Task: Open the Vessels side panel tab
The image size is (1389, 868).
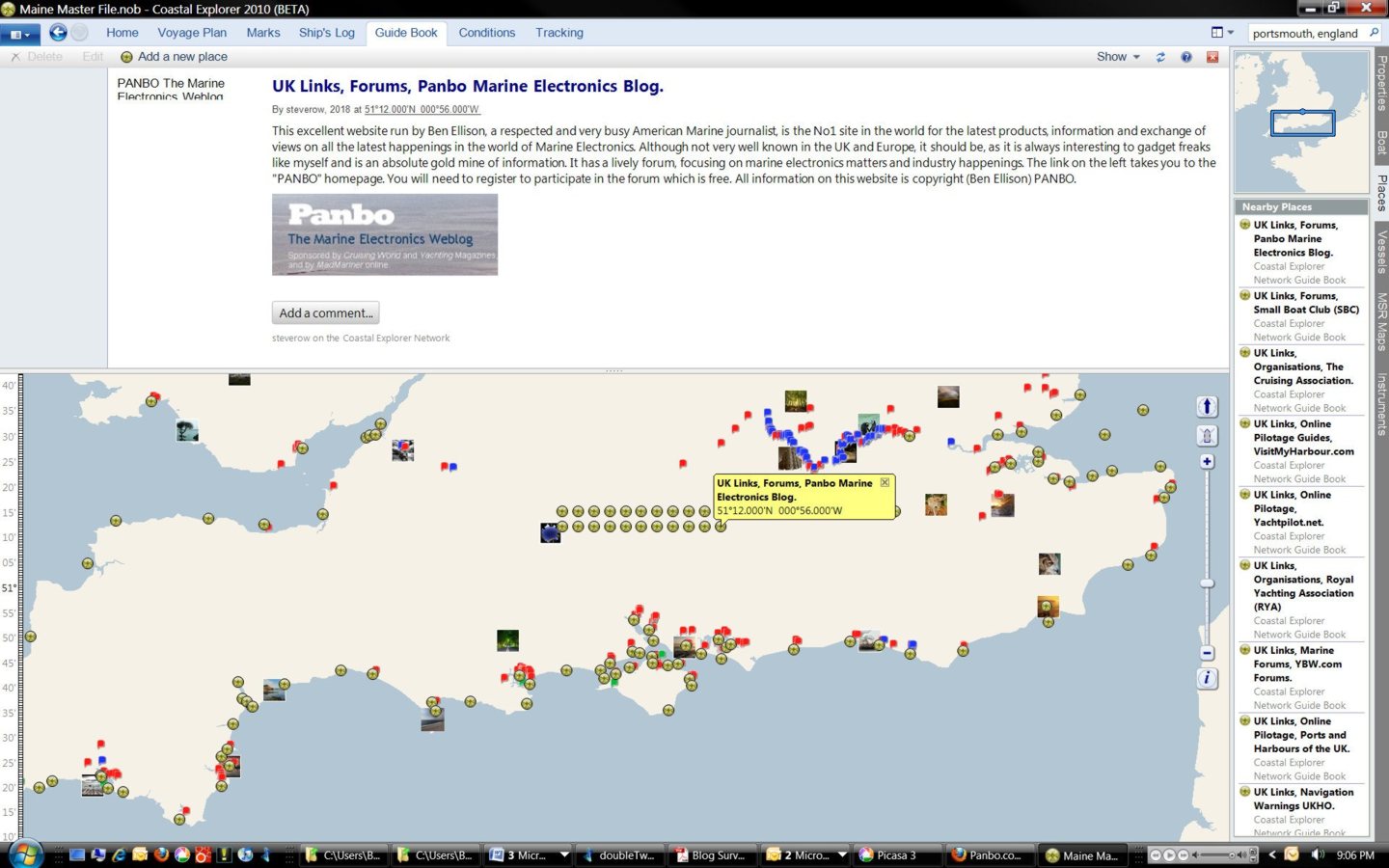Action: coord(1381,252)
